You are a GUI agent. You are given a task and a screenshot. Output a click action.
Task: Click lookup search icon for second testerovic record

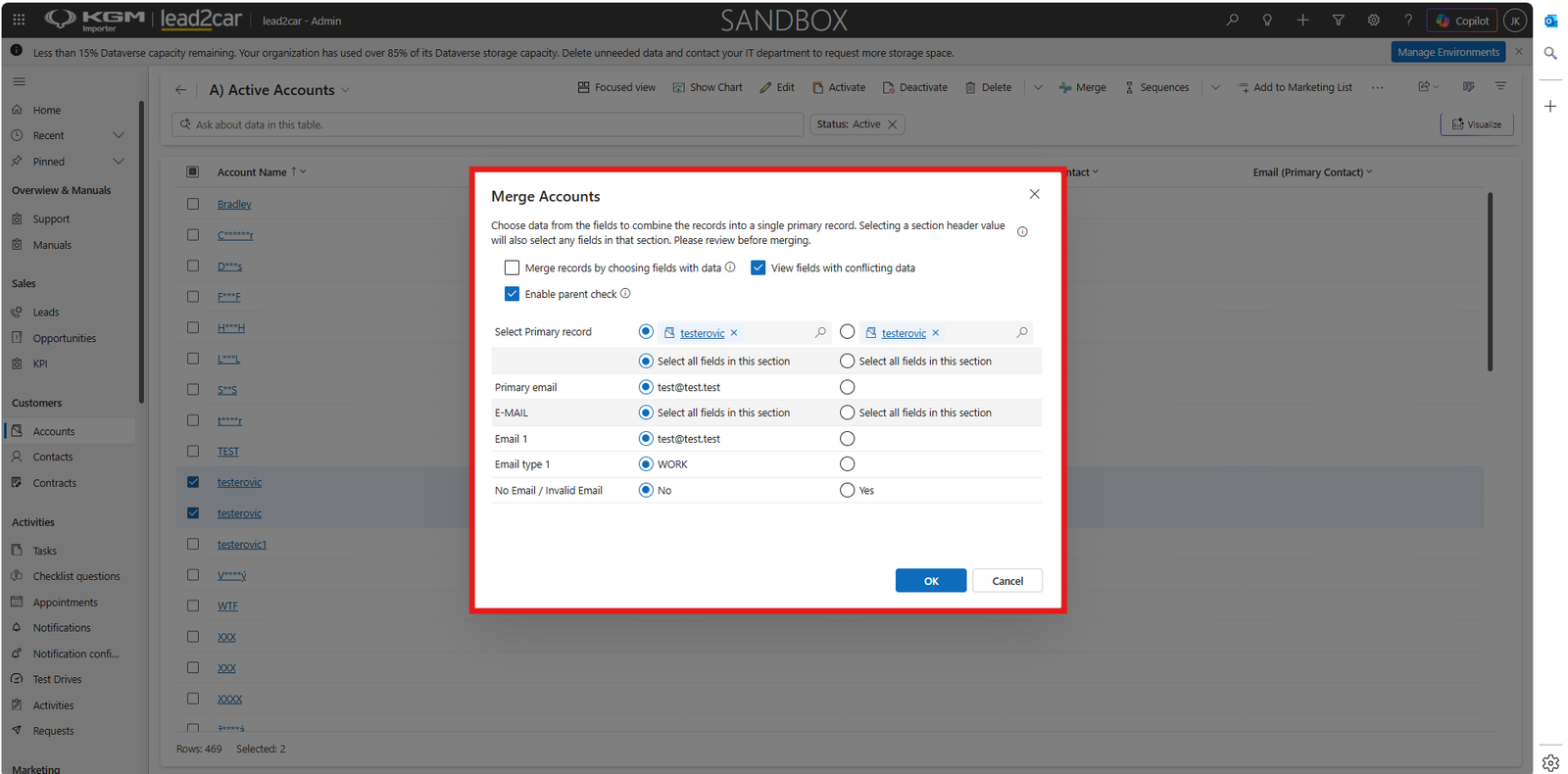(1022, 332)
